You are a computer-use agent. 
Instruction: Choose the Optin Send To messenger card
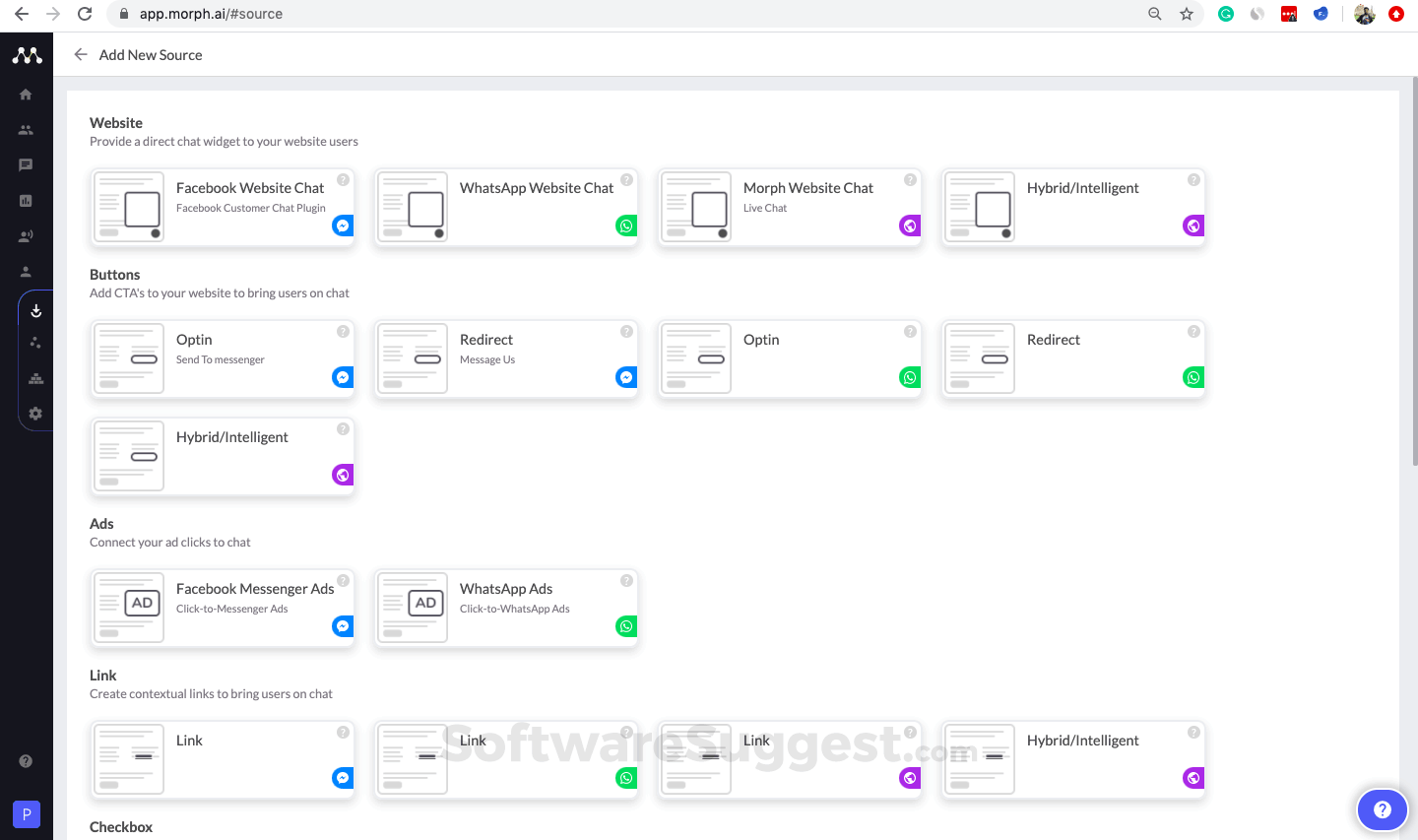tap(223, 358)
